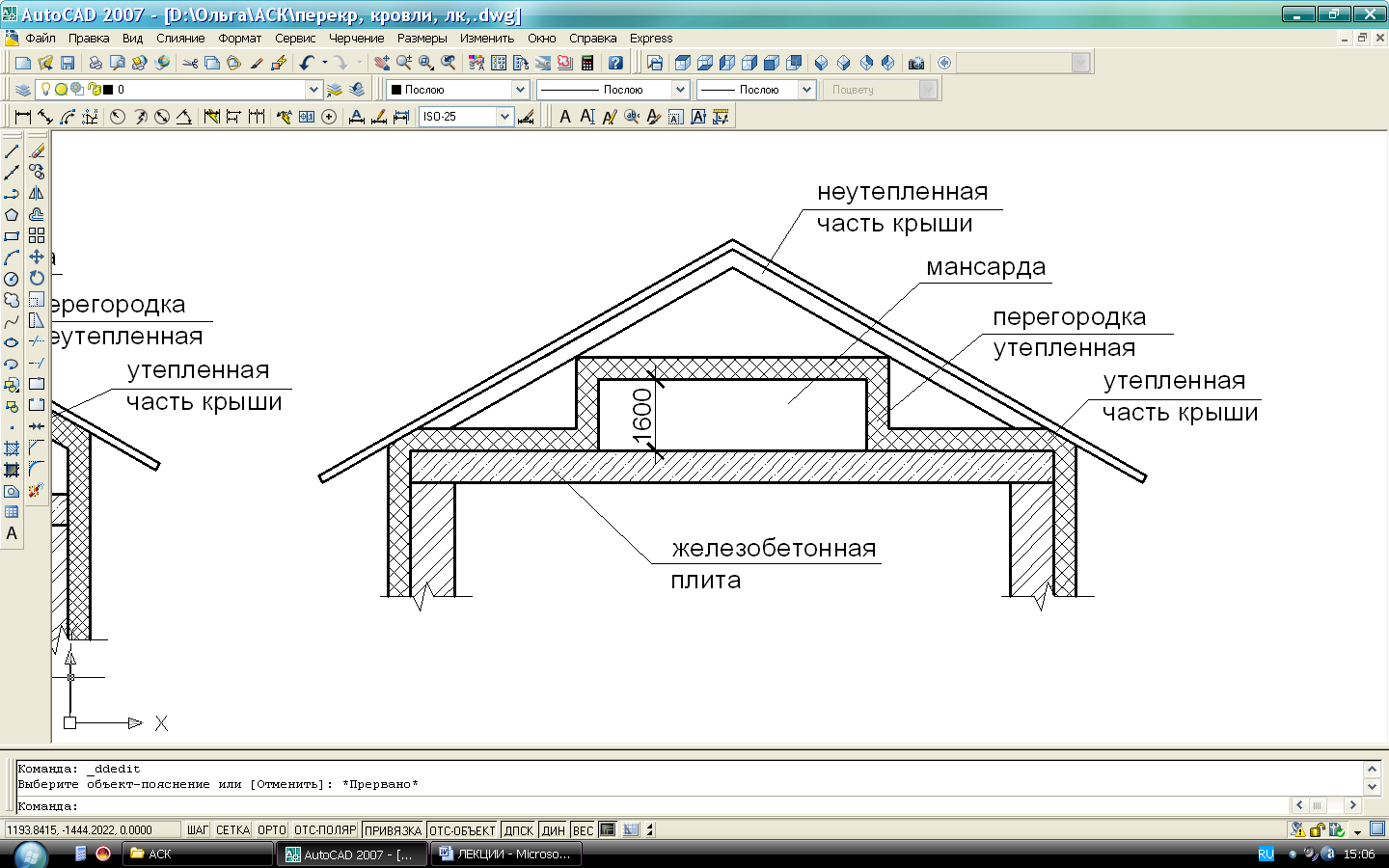
Task: Switch to ЛЕКЦИИ Microsoft Word taskbar button
Action: click(x=505, y=854)
